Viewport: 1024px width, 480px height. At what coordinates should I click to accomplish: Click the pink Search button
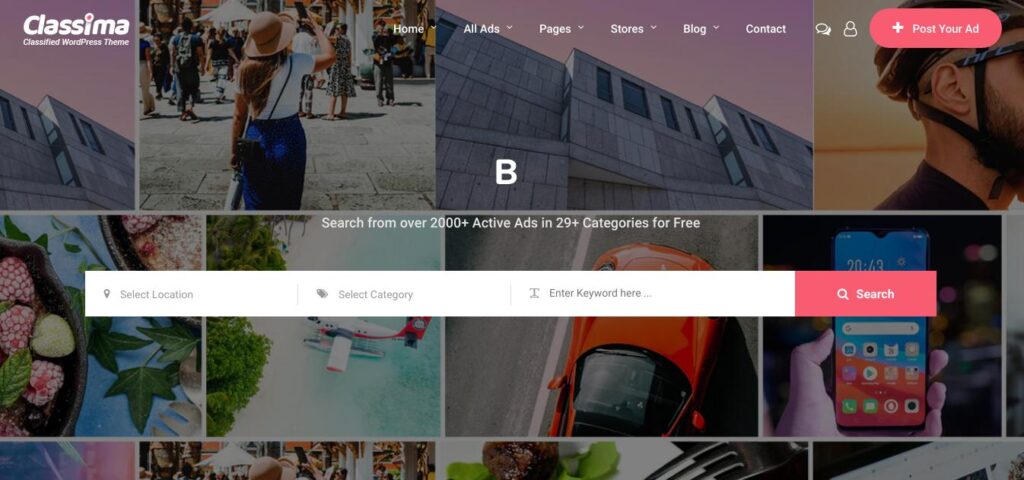click(x=865, y=294)
